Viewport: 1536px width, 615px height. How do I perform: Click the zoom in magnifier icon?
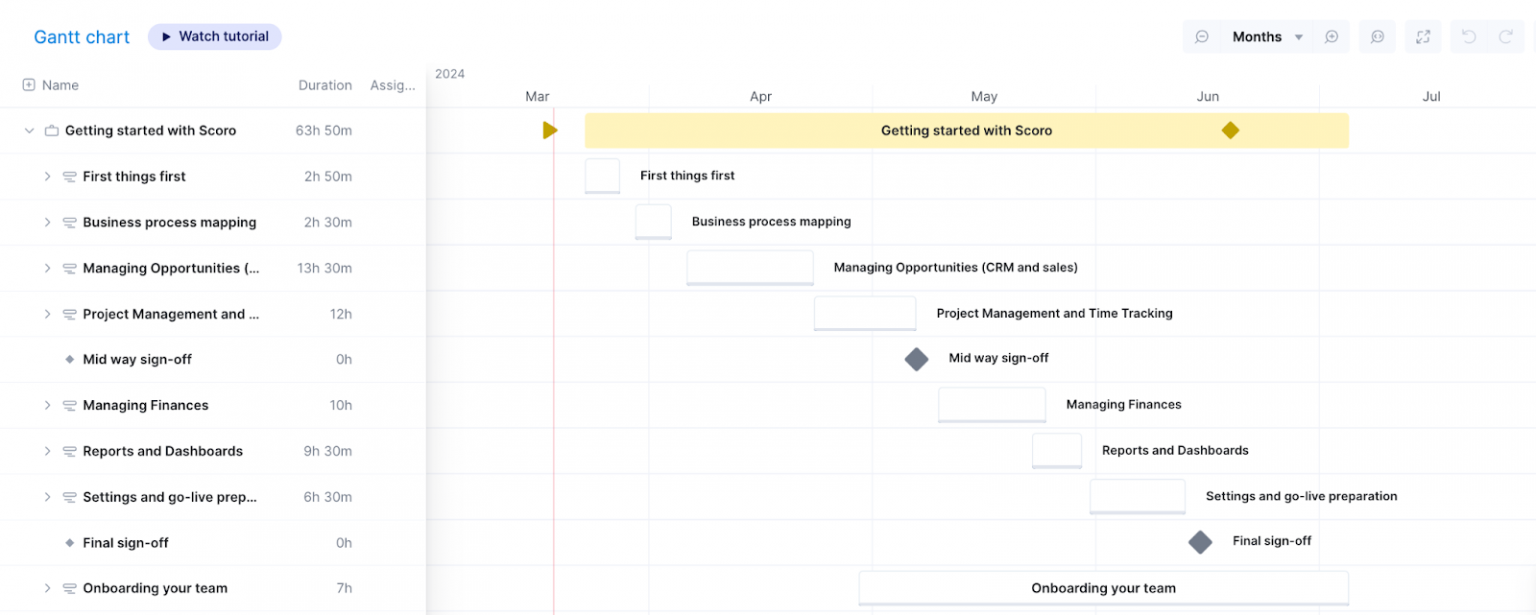pyautogui.click(x=1331, y=37)
